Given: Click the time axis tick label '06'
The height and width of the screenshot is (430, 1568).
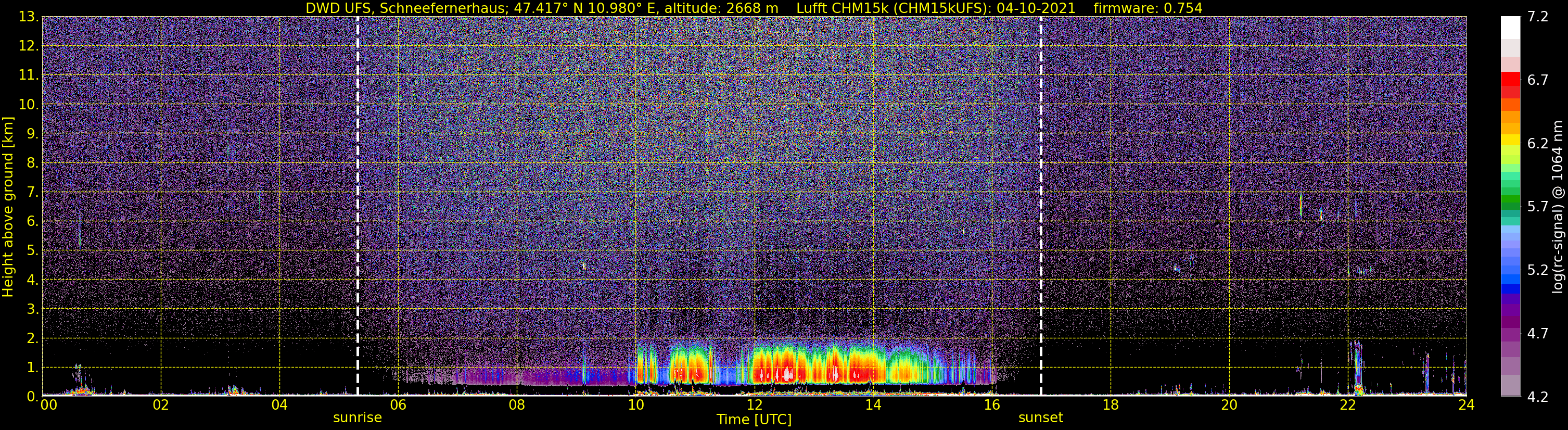Looking at the screenshot, I should pyautogui.click(x=398, y=405).
